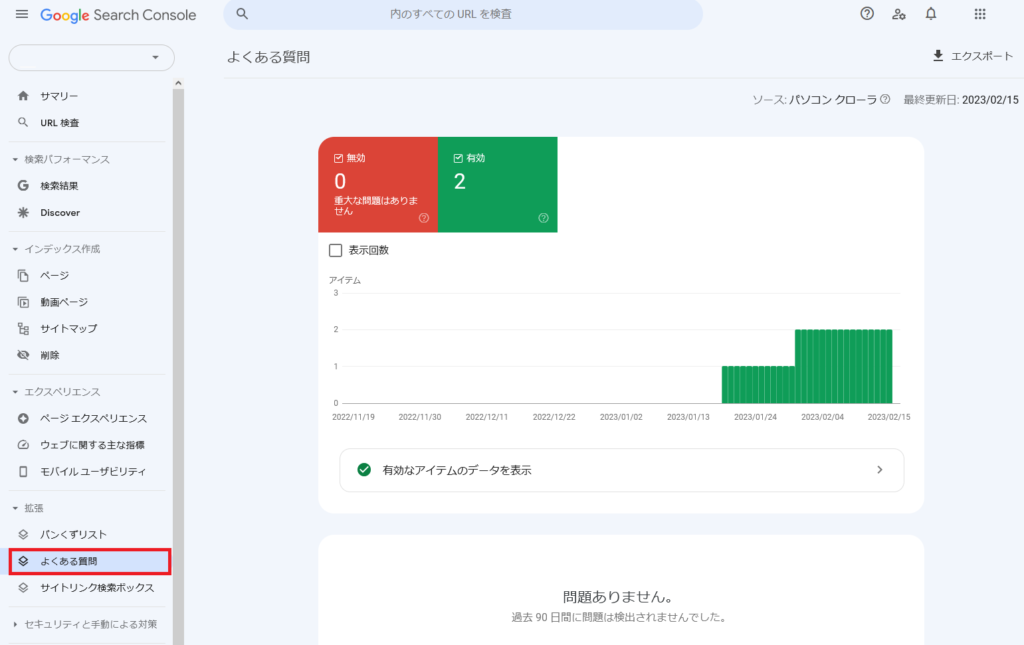Collapse the 拡張 section

tap(16, 508)
